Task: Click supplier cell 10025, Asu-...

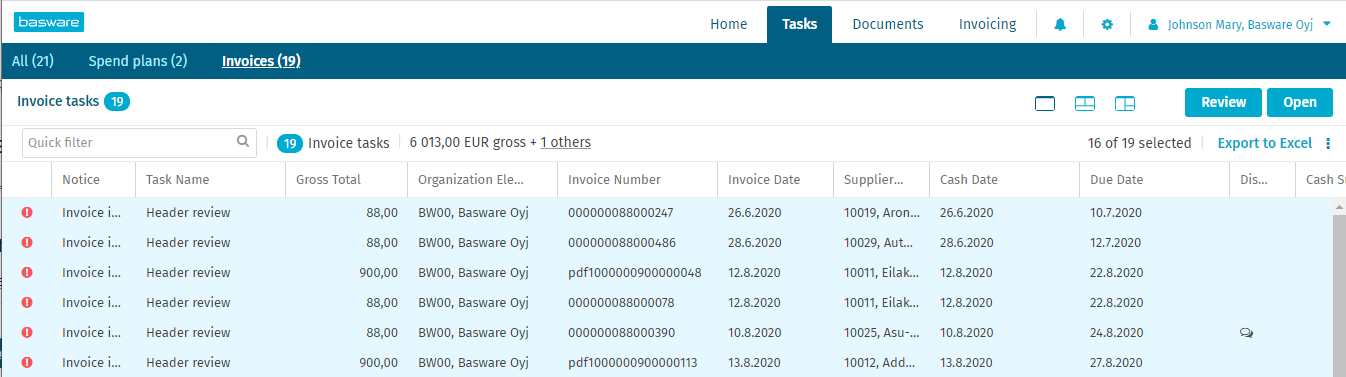Action: pos(881,332)
